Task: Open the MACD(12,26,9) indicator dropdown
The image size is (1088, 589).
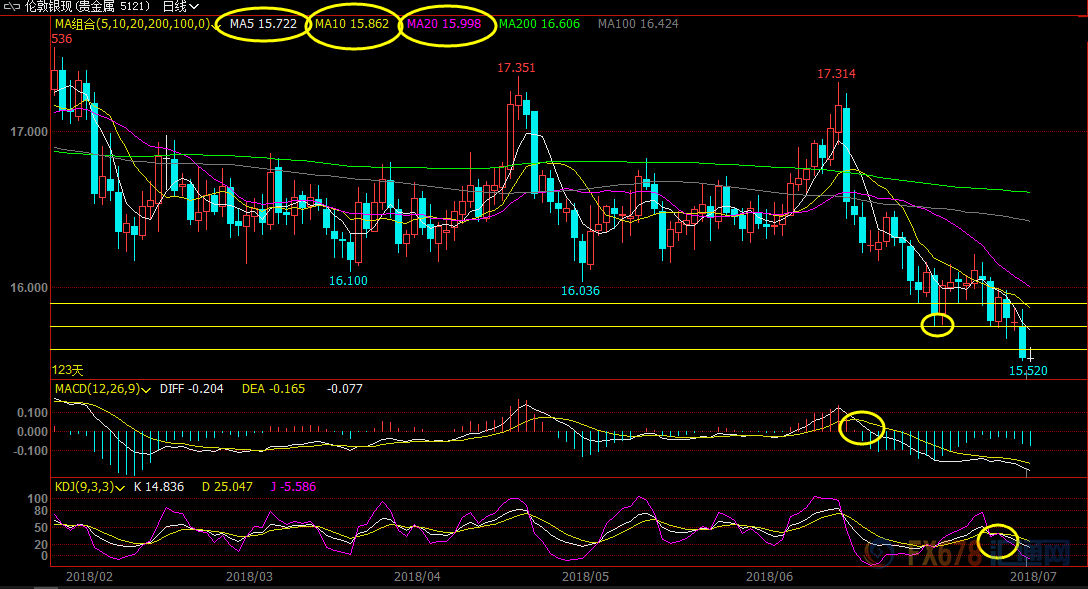Action: (148, 390)
